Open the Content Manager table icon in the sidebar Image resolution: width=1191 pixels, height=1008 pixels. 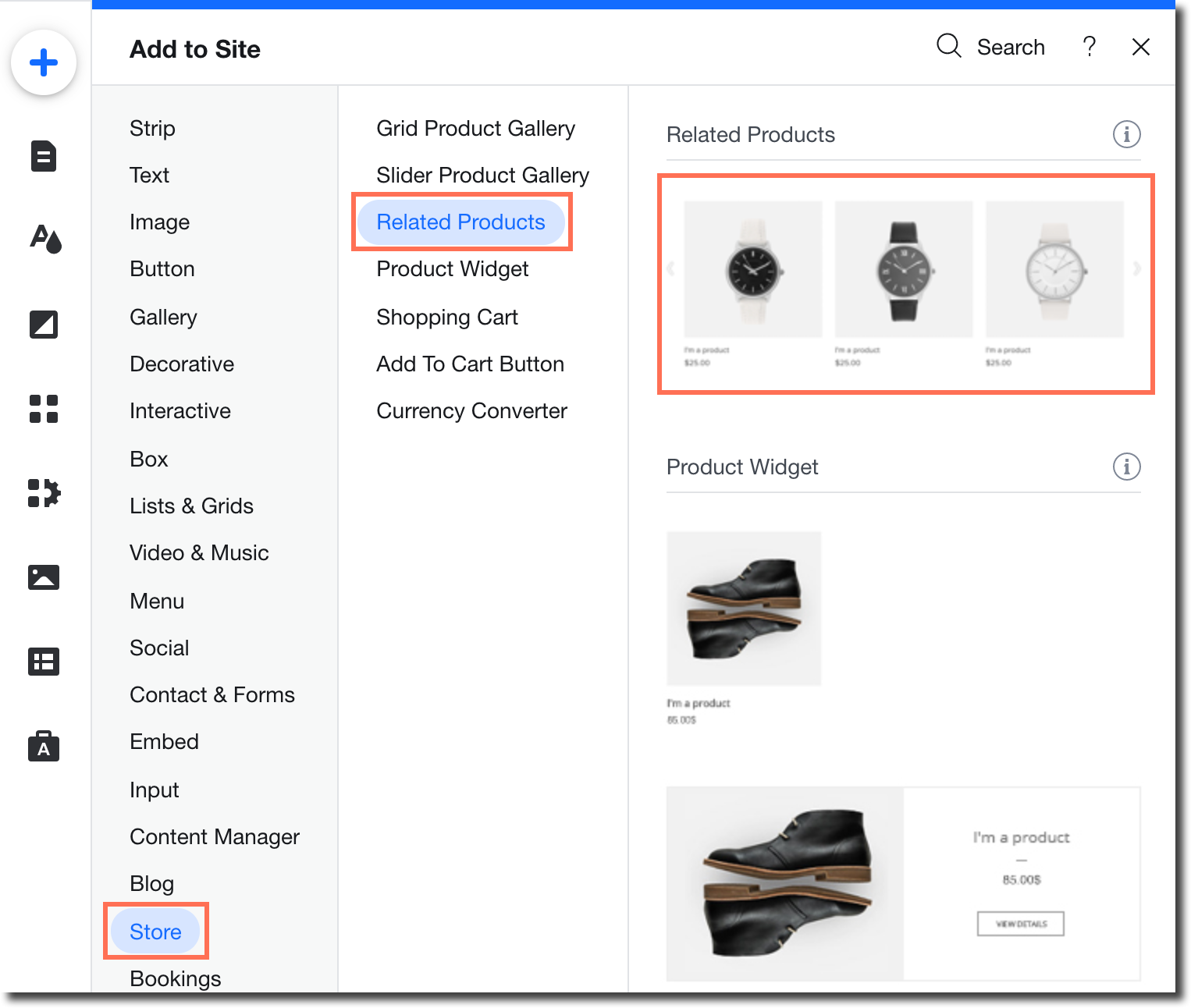tap(44, 662)
